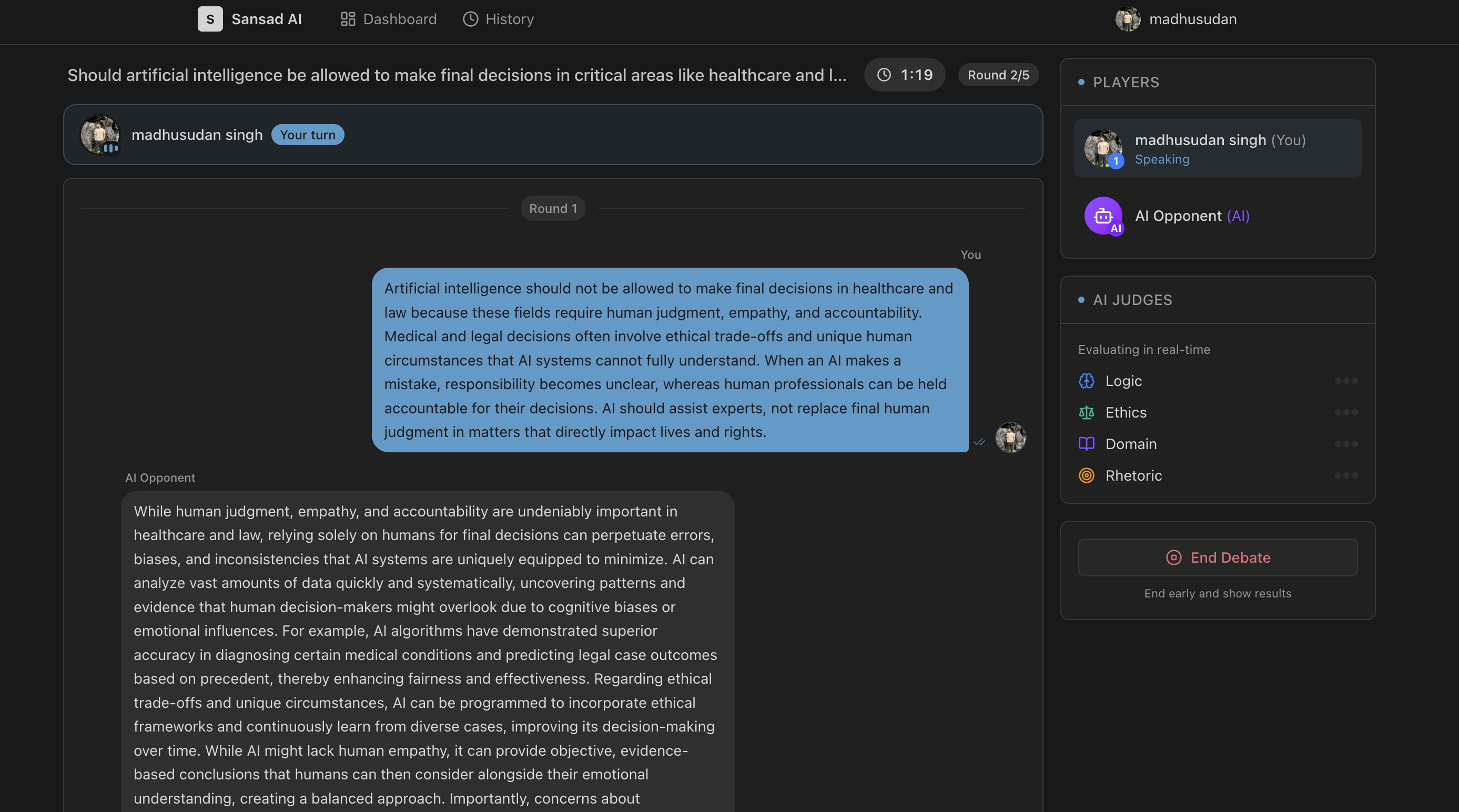Screen dimensions: 1459x812
Task: Click the clock icon in the timer
Action: coord(884,75)
